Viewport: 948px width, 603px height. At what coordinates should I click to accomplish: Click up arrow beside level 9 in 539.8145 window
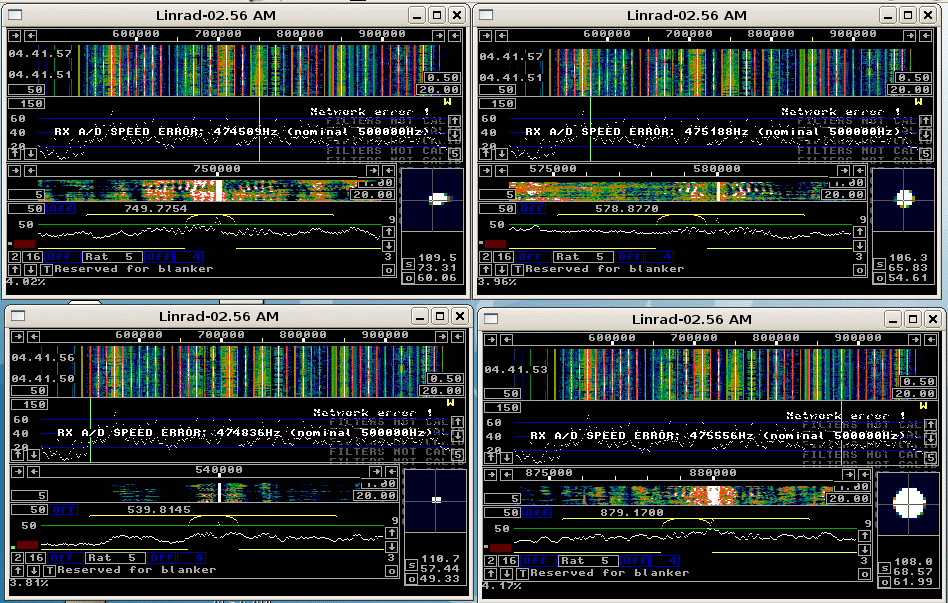click(392, 533)
